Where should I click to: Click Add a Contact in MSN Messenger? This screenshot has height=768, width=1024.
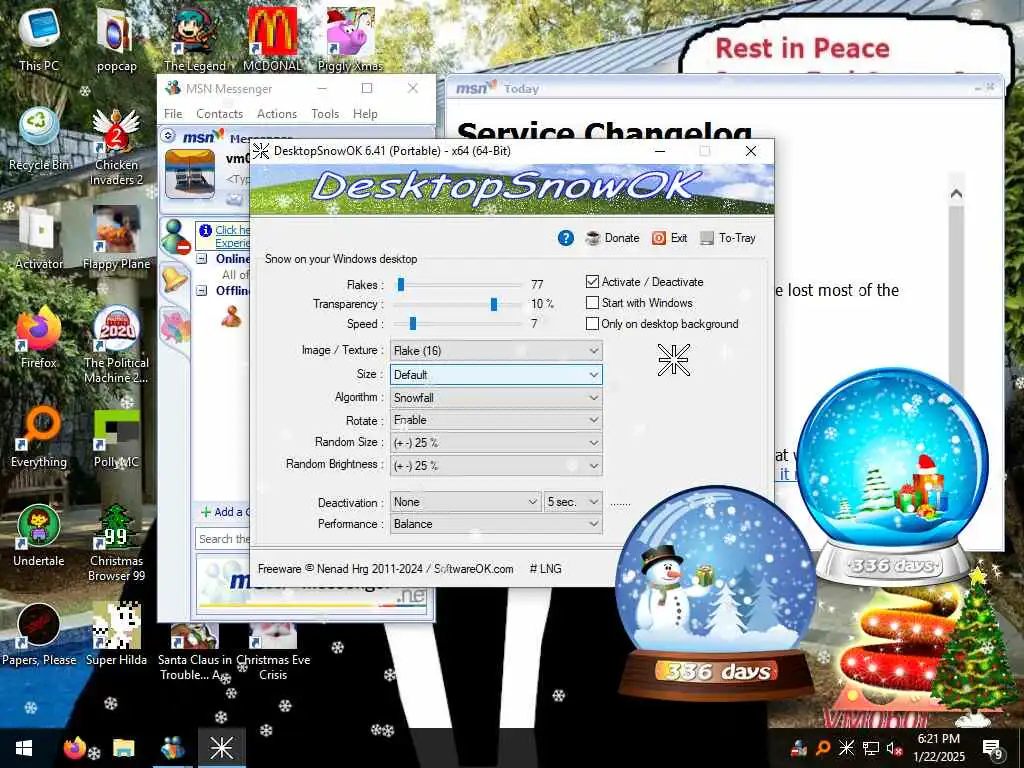pyautogui.click(x=225, y=512)
